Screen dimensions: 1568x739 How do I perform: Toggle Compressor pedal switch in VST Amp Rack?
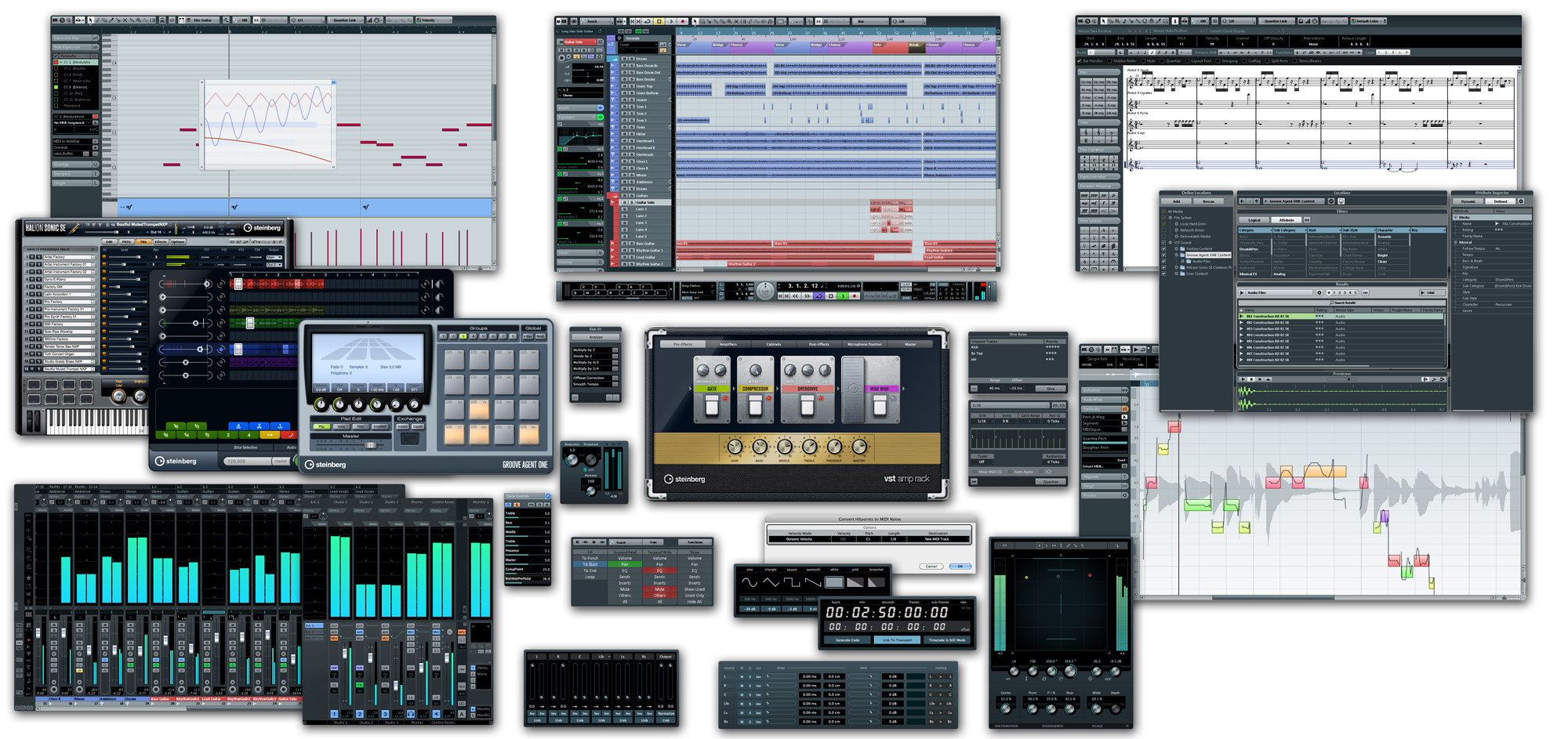point(755,405)
